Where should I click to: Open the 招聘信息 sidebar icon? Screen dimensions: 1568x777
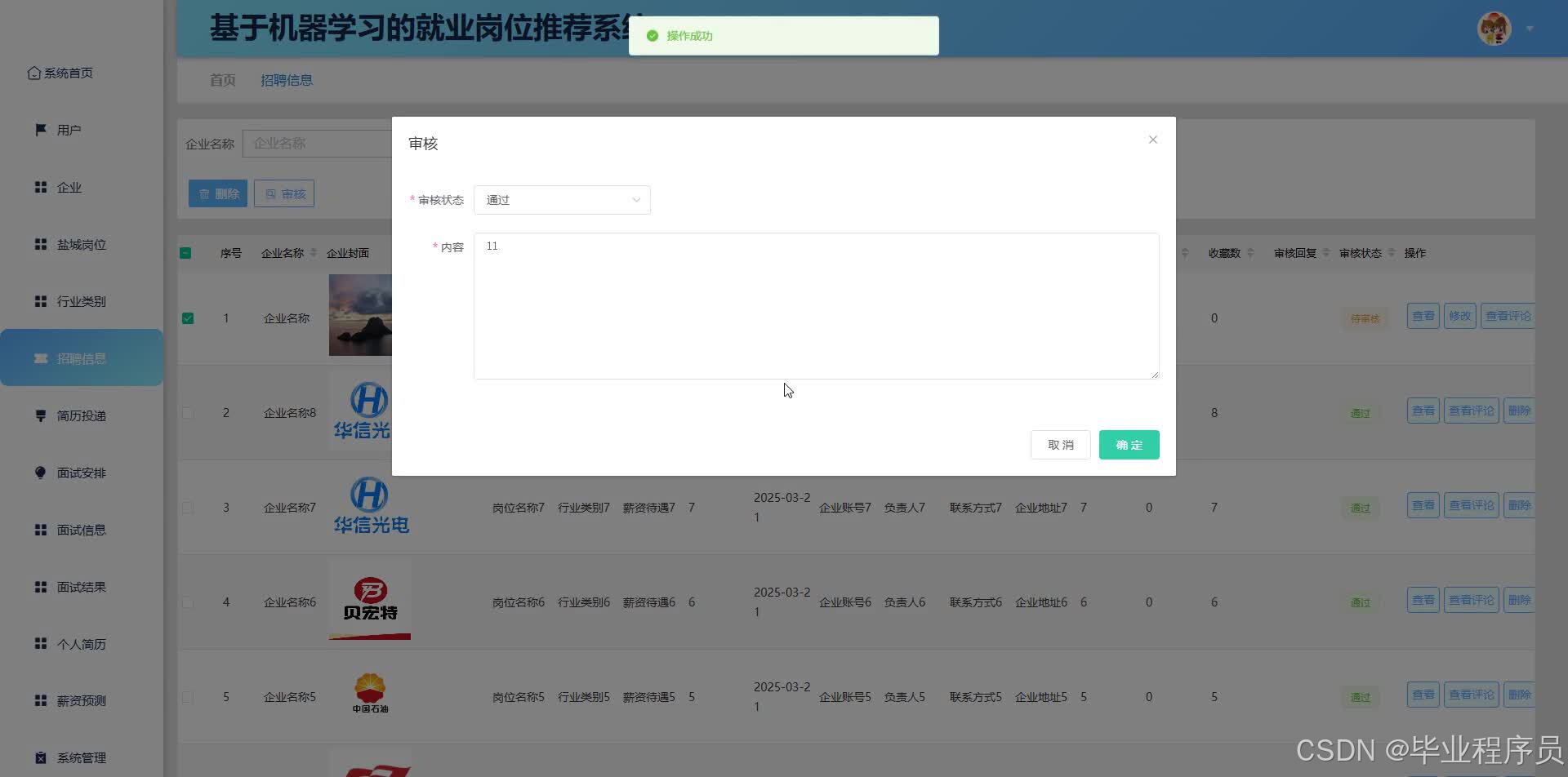tap(41, 358)
